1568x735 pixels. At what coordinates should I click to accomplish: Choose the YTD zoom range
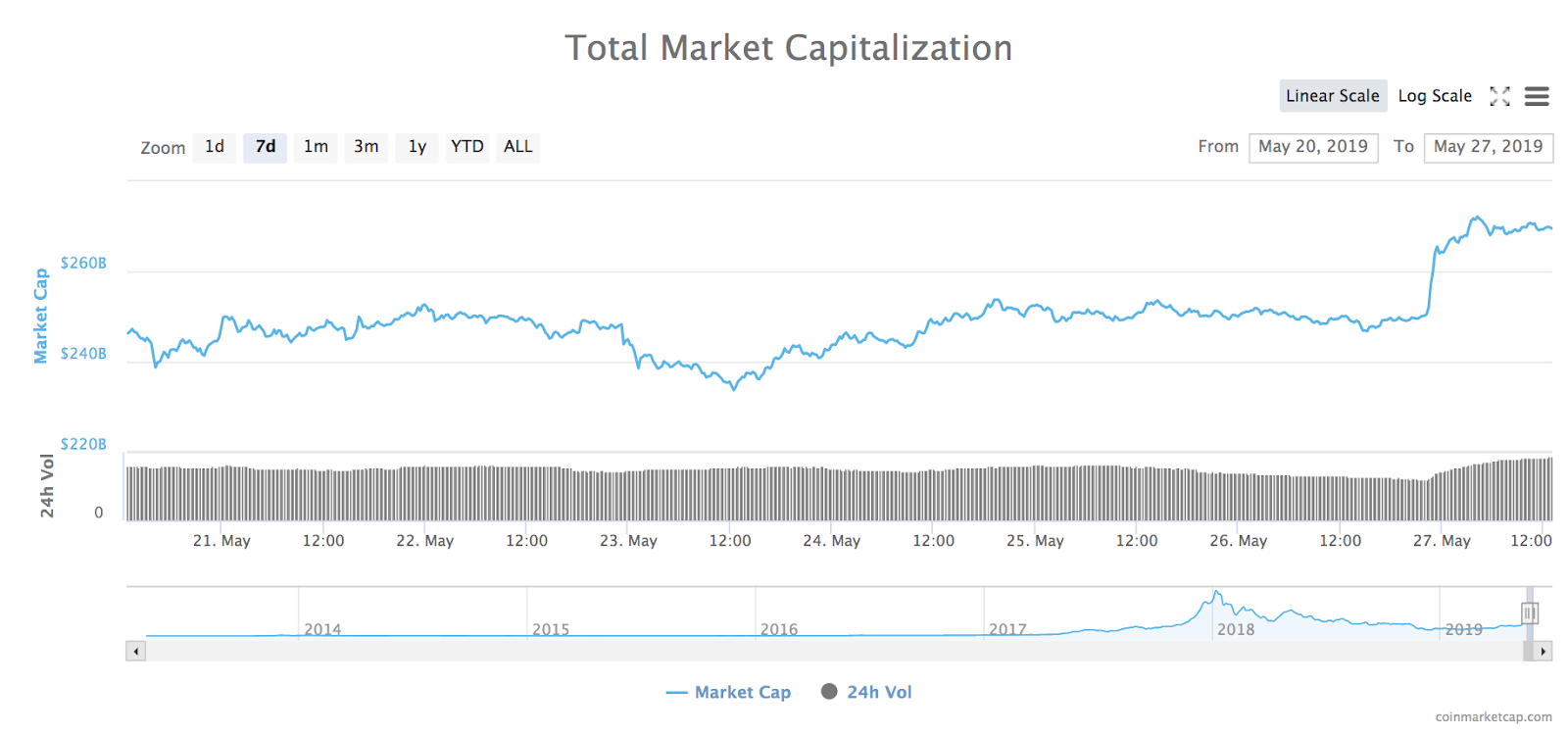click(x=467, y=147)
